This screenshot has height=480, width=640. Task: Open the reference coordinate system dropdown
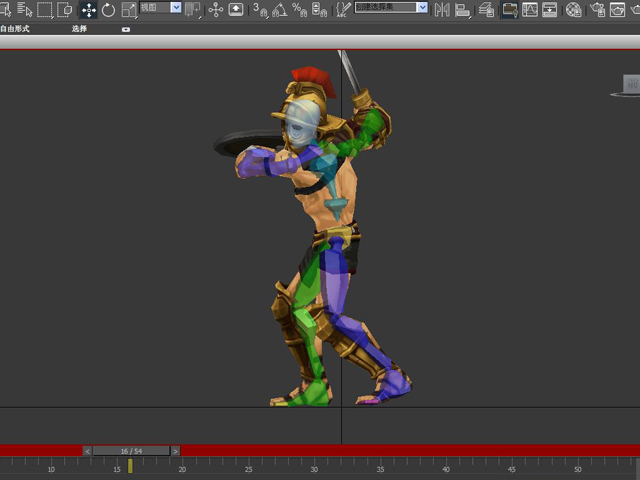pyautogui.click(x=161, y=7)
